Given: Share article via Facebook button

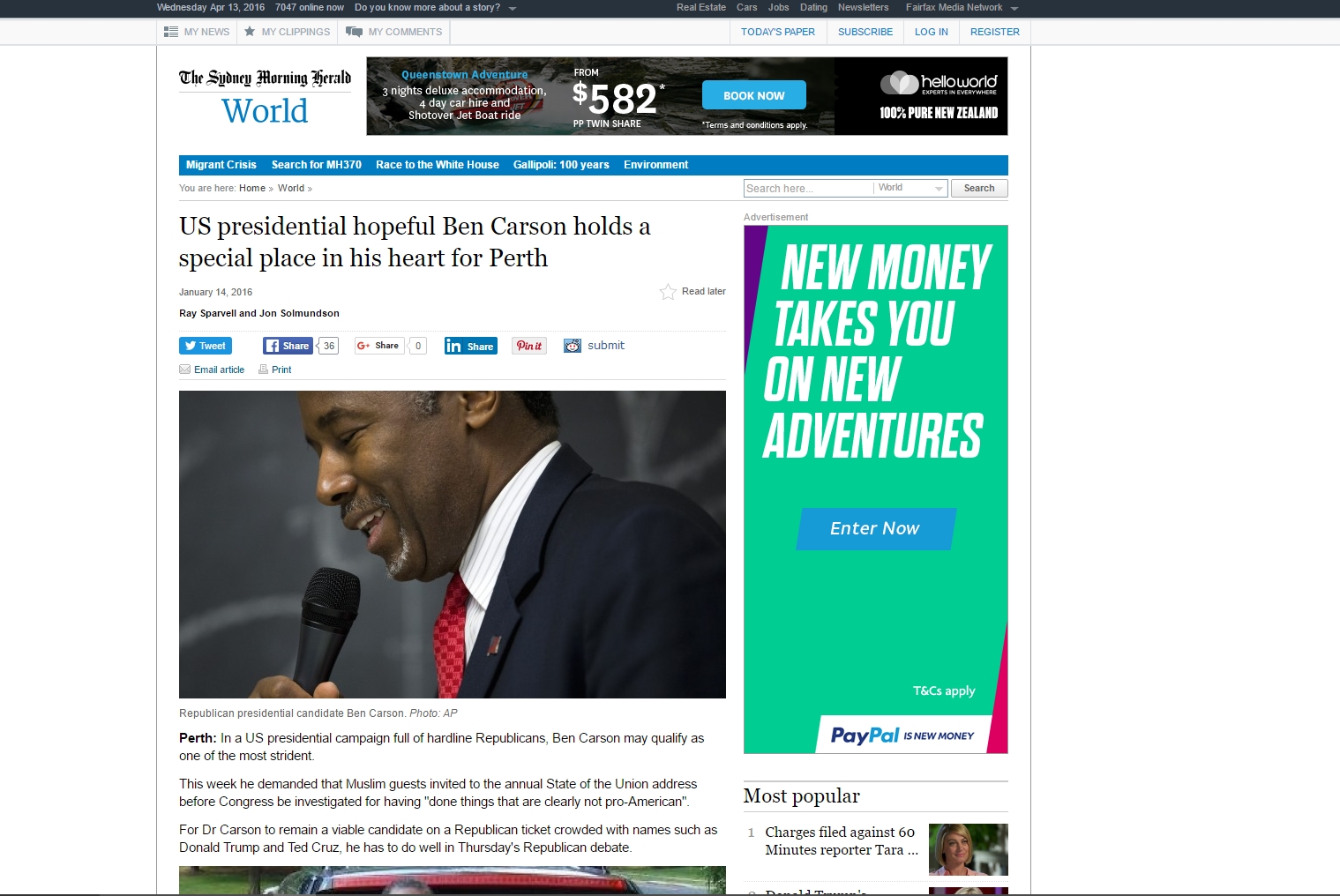Looking at the screenshot, I should pyautogui.click(x=288, y=346).
